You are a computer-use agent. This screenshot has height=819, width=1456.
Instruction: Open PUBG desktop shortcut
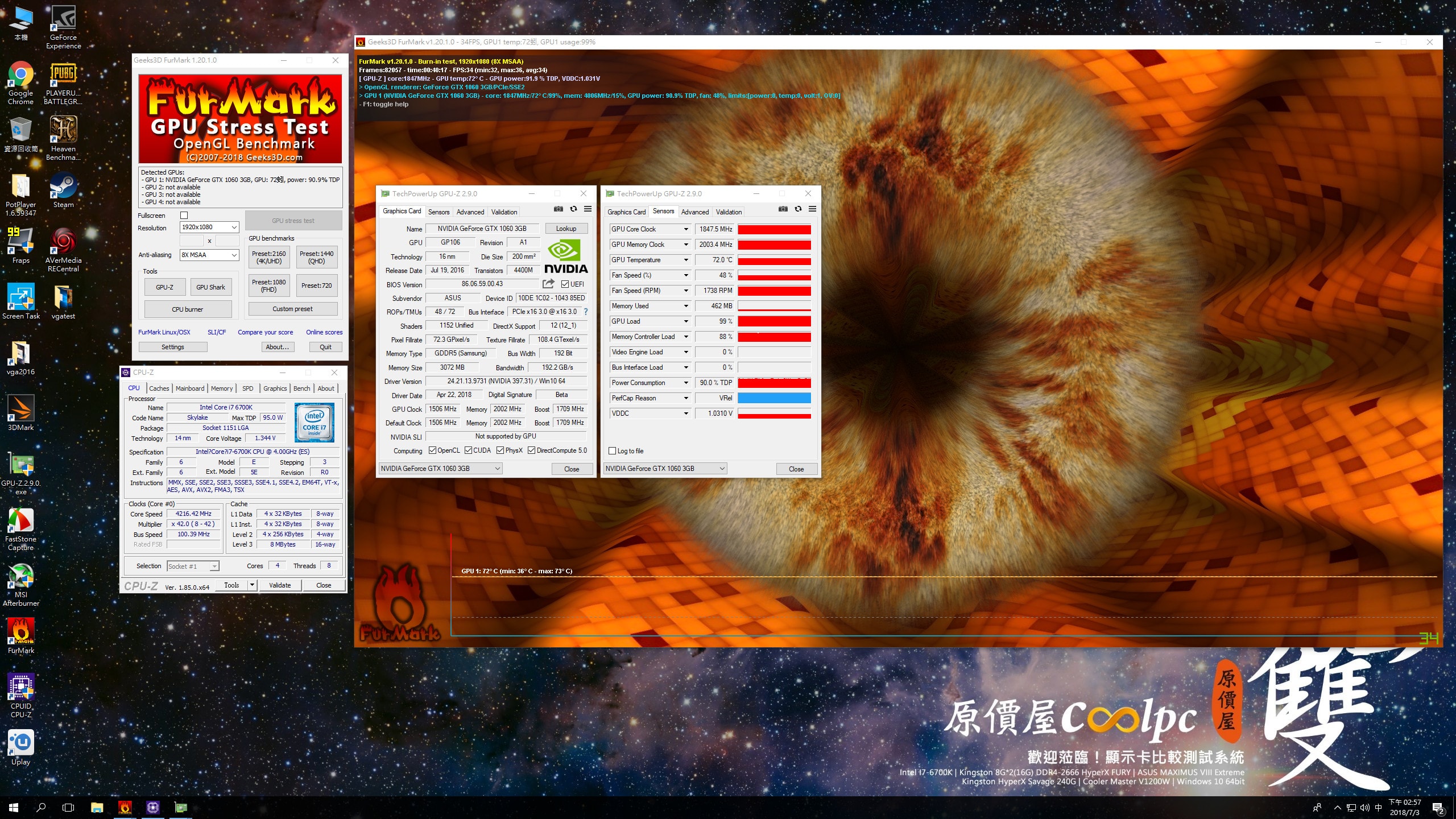click(x=63, y=82)
